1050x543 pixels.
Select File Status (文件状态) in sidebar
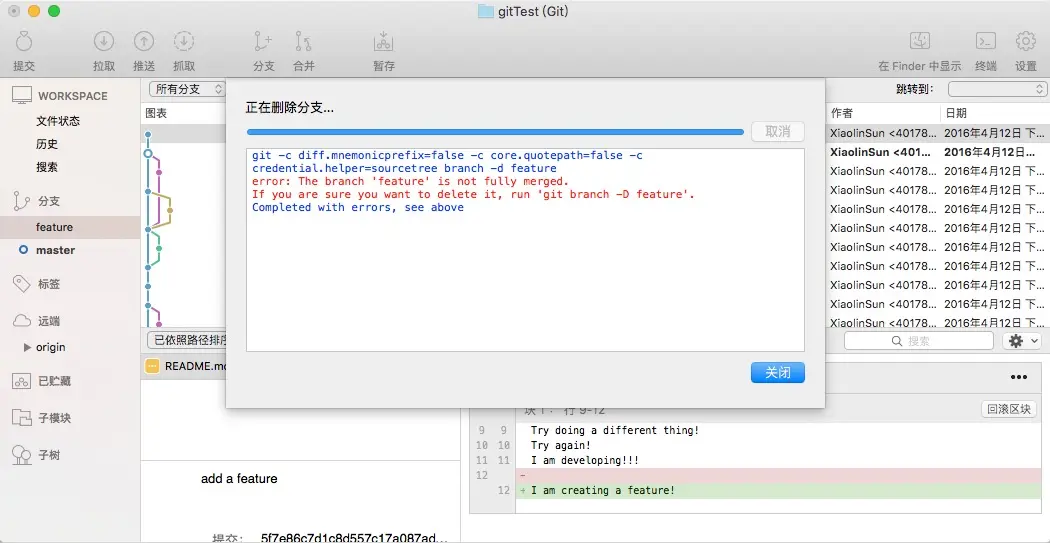click(58, 121)
